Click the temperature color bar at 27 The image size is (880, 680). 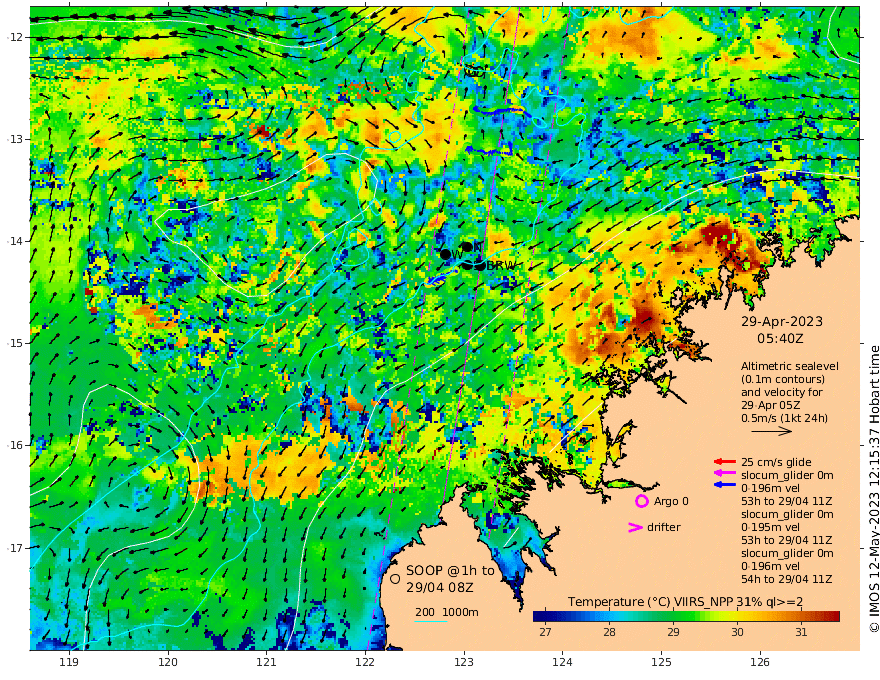[x=545, y=617]
